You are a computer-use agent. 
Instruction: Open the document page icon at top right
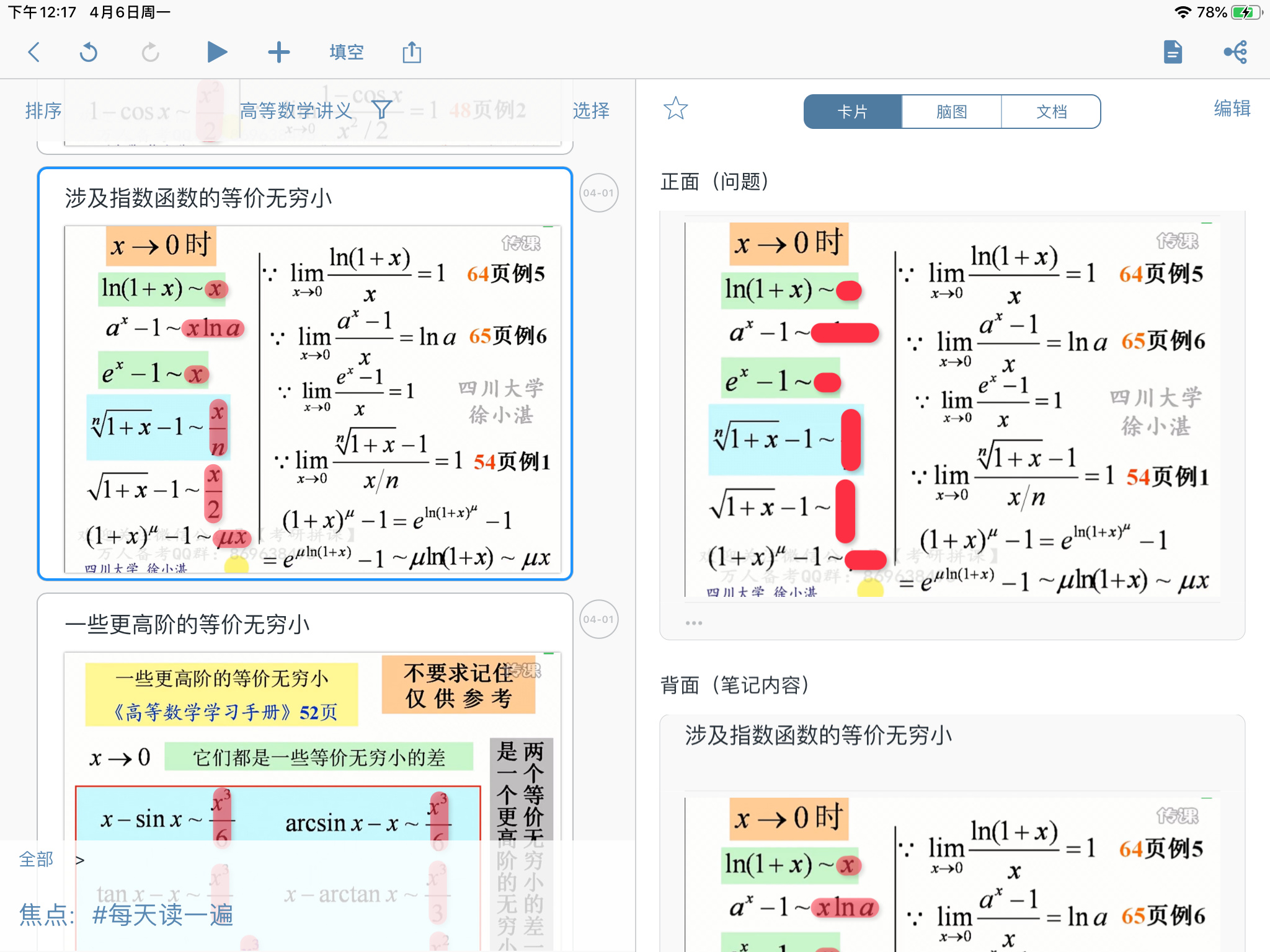click(1173, 52)
